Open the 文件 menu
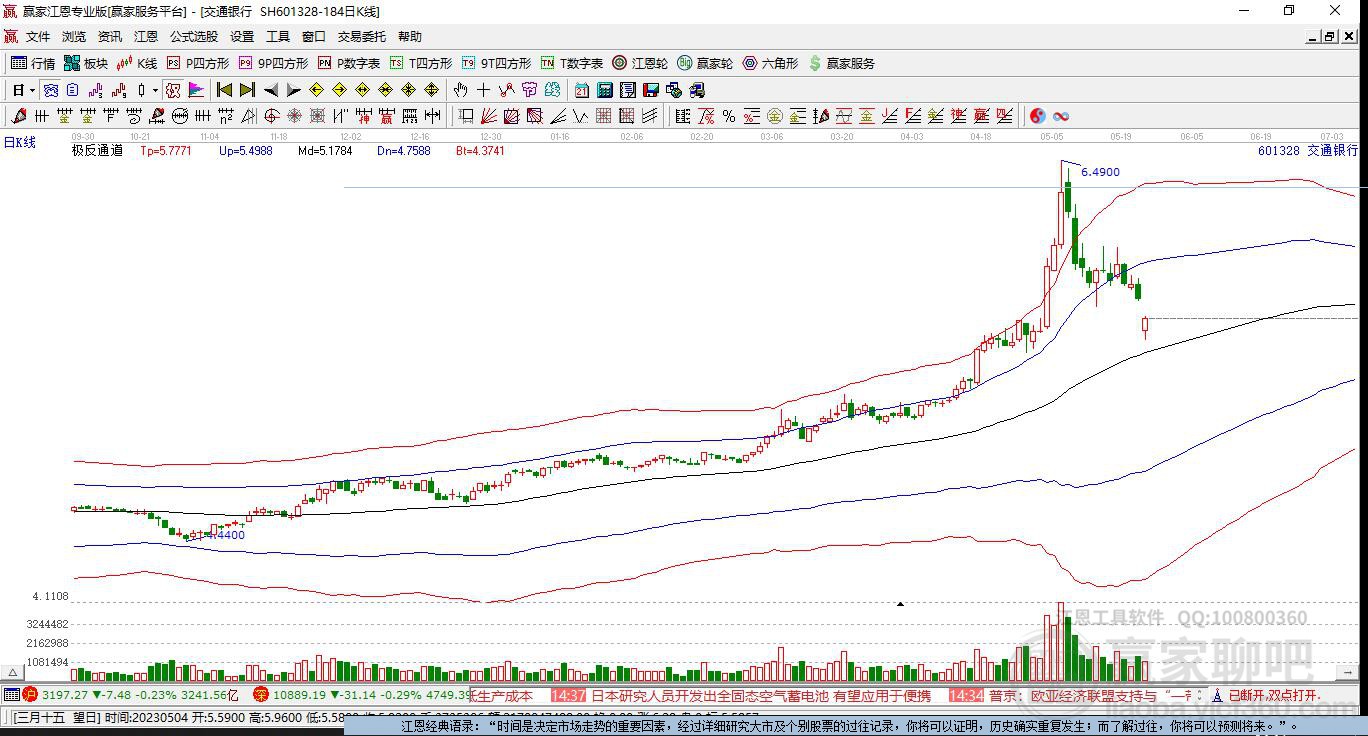 (x=38, y=36)
